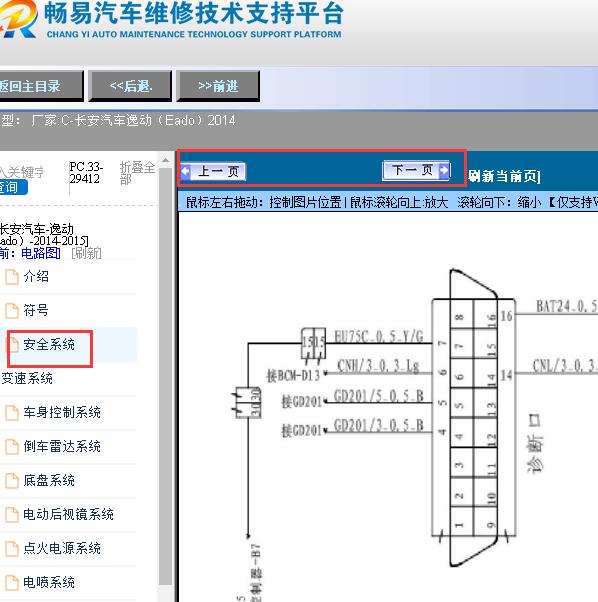Click the 接BCM-D13 label
Image resolution: width=598 pixels, height=602 pixels.
[x=293, y=375]
